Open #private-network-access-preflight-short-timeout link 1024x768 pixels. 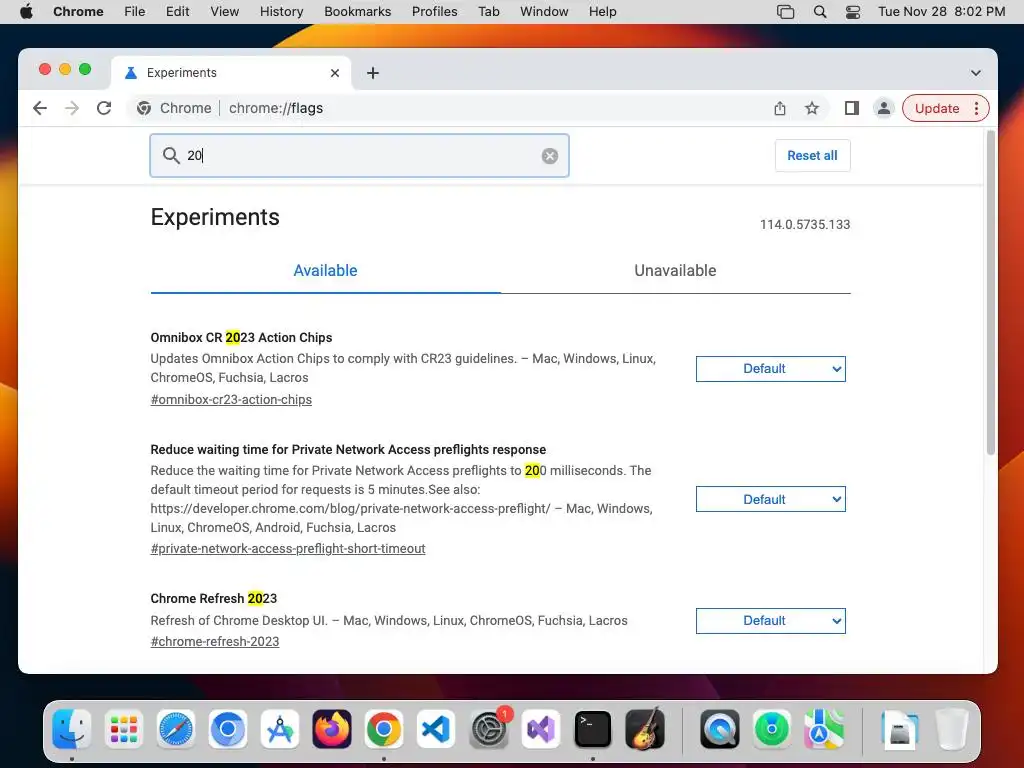tap(288, 549)
